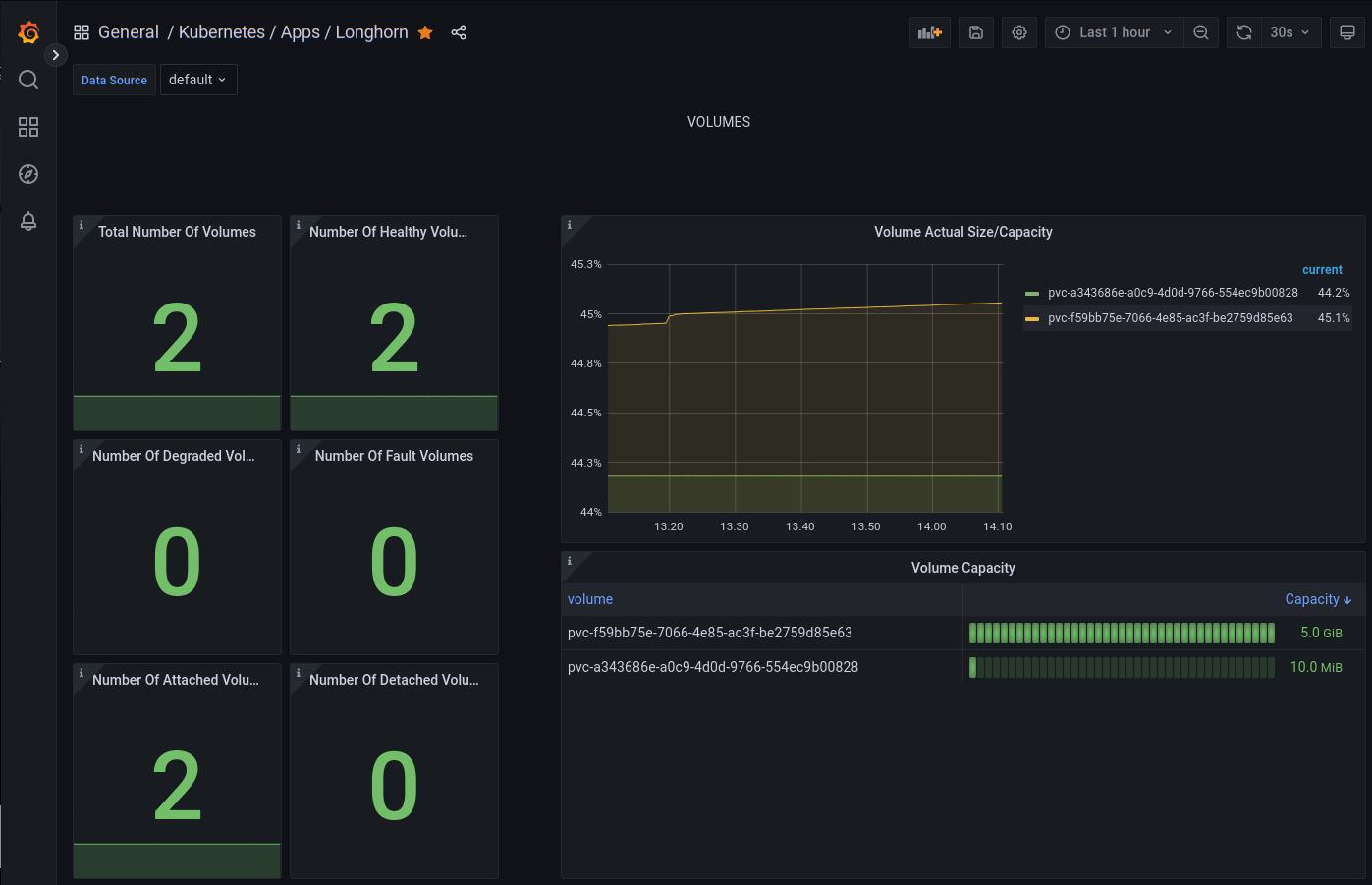The image size is (1372, 885).
Task: Sort the legend by current column
Action: pos(1322,270)
